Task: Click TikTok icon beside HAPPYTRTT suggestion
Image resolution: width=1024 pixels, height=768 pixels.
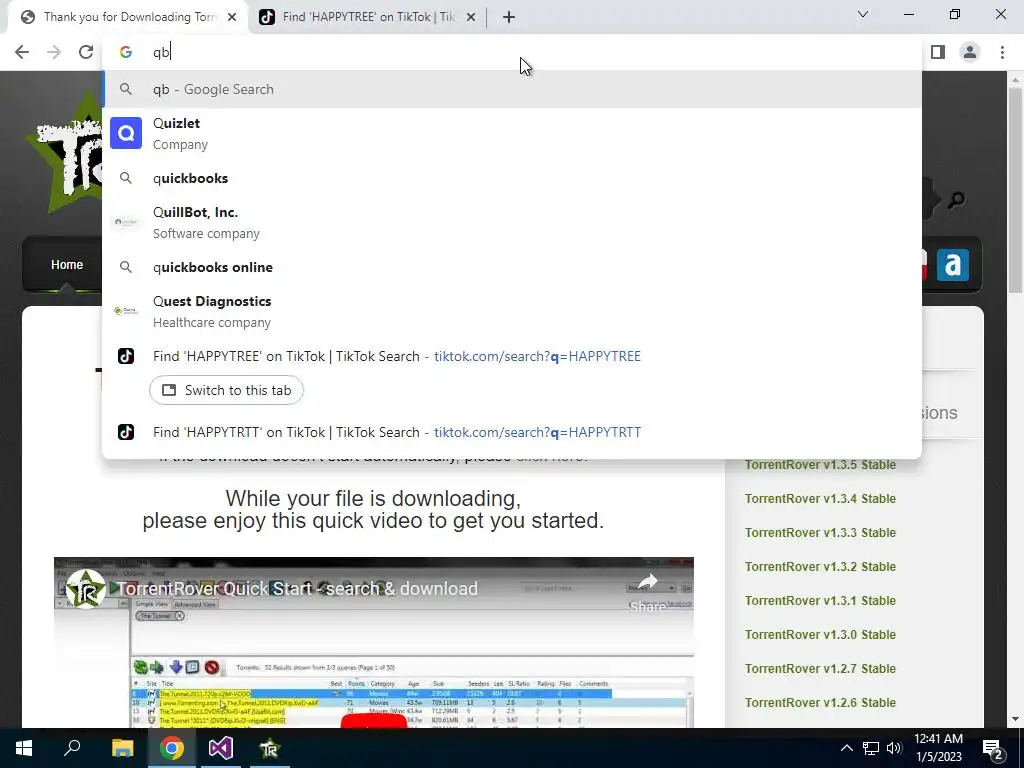Action: 126,432
